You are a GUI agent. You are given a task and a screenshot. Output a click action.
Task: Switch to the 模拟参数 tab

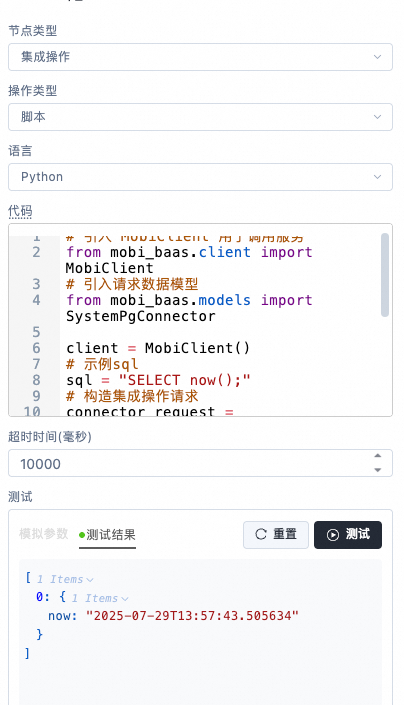(44, 534)
